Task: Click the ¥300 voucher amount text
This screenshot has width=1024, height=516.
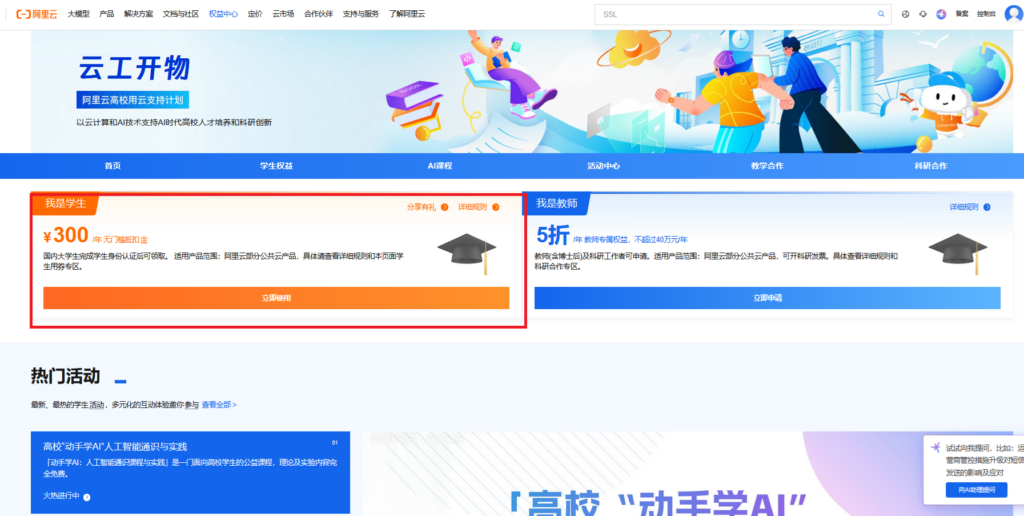Action: (65, 235)
